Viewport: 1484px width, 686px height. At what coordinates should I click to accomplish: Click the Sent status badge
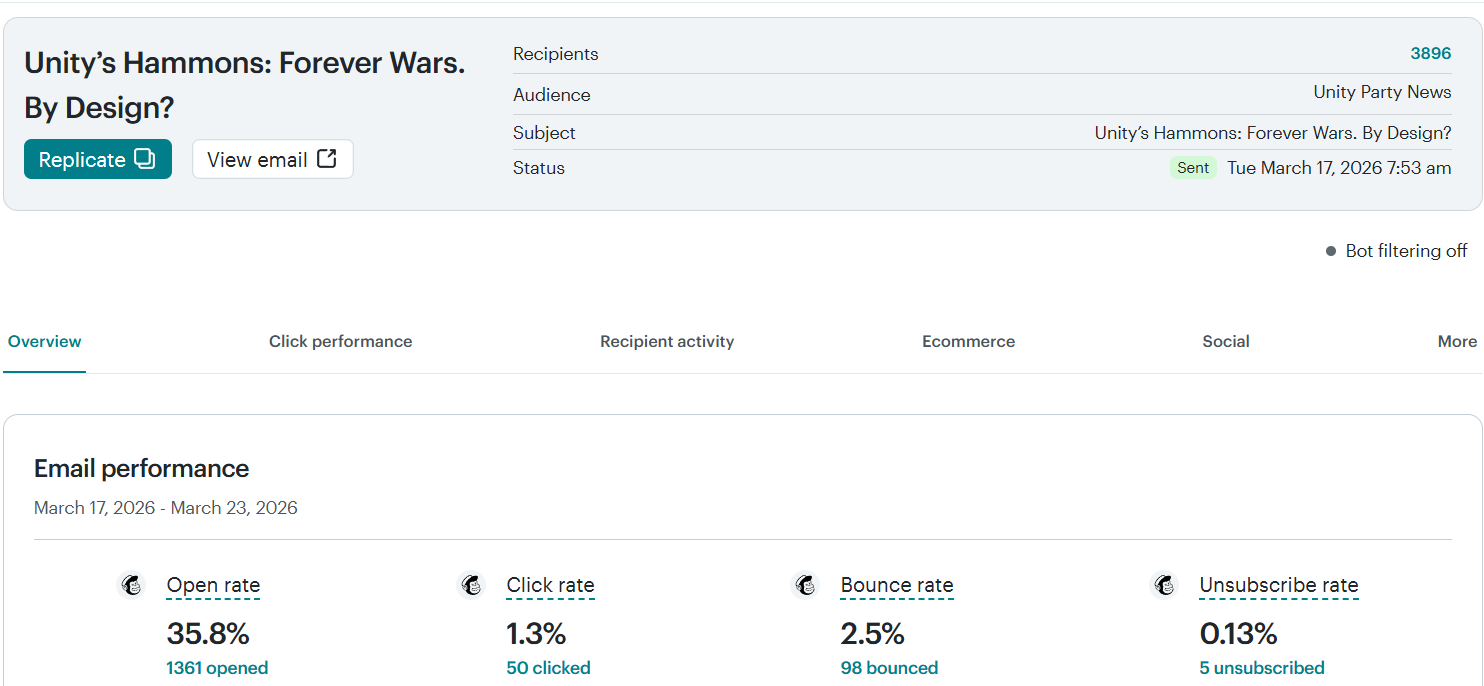(x=1193, y=168)
